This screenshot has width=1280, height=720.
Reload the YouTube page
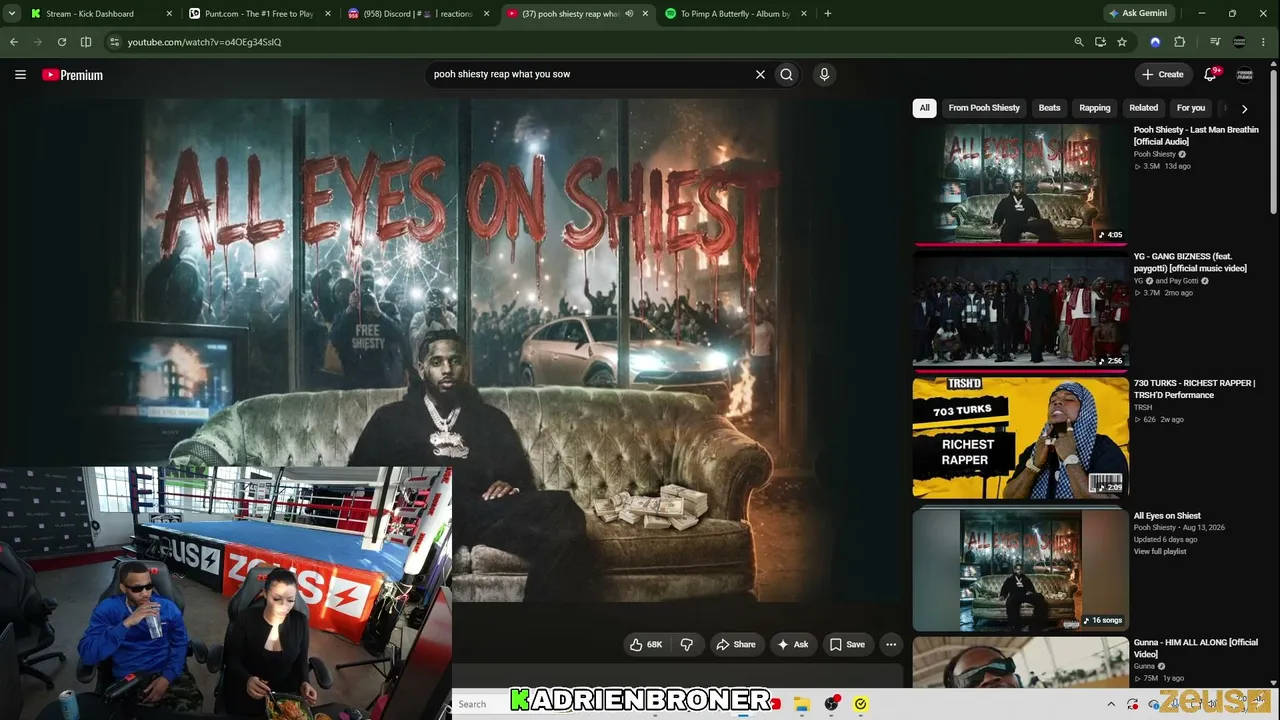pyautogui.click(x=62, y=42)
